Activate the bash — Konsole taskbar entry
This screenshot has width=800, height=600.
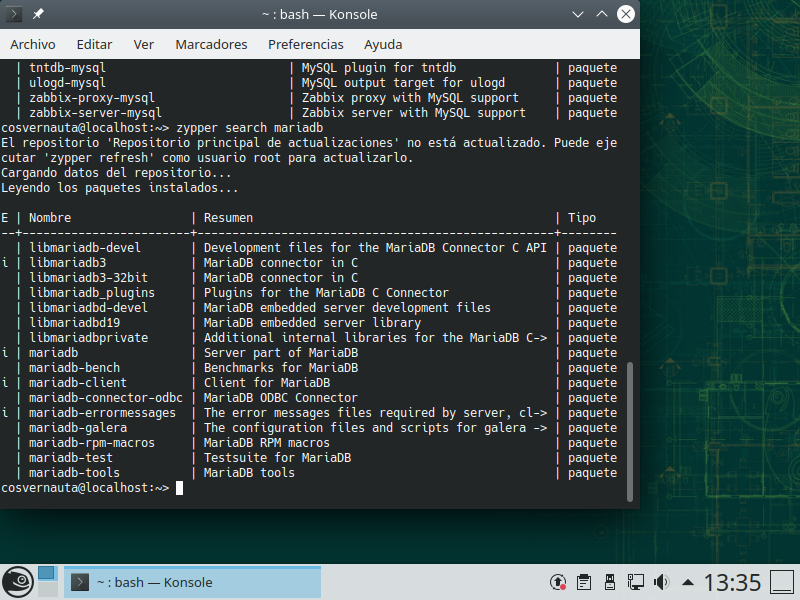click(x=192, y=582)
